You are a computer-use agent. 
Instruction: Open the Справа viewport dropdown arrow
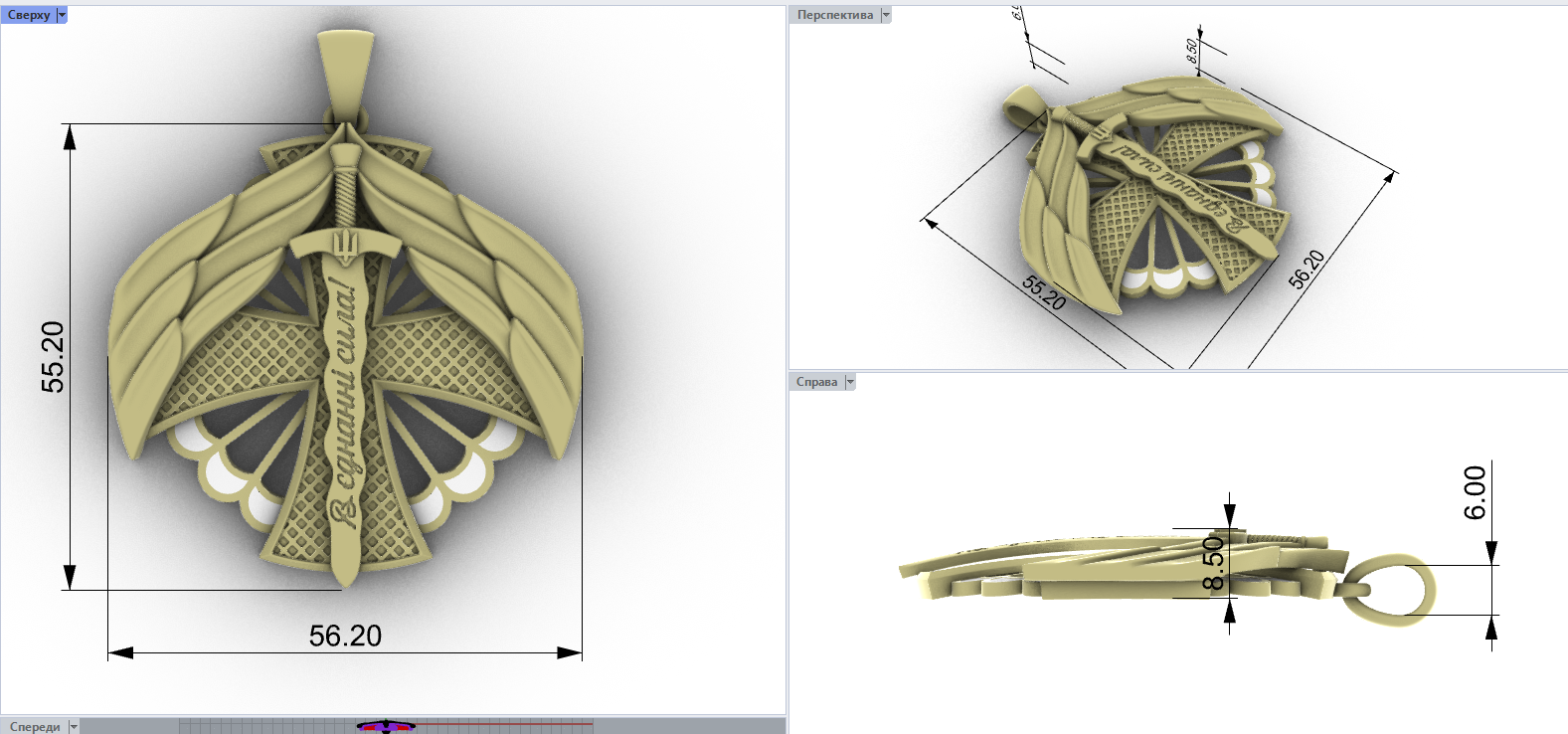[x=850, y=382]
